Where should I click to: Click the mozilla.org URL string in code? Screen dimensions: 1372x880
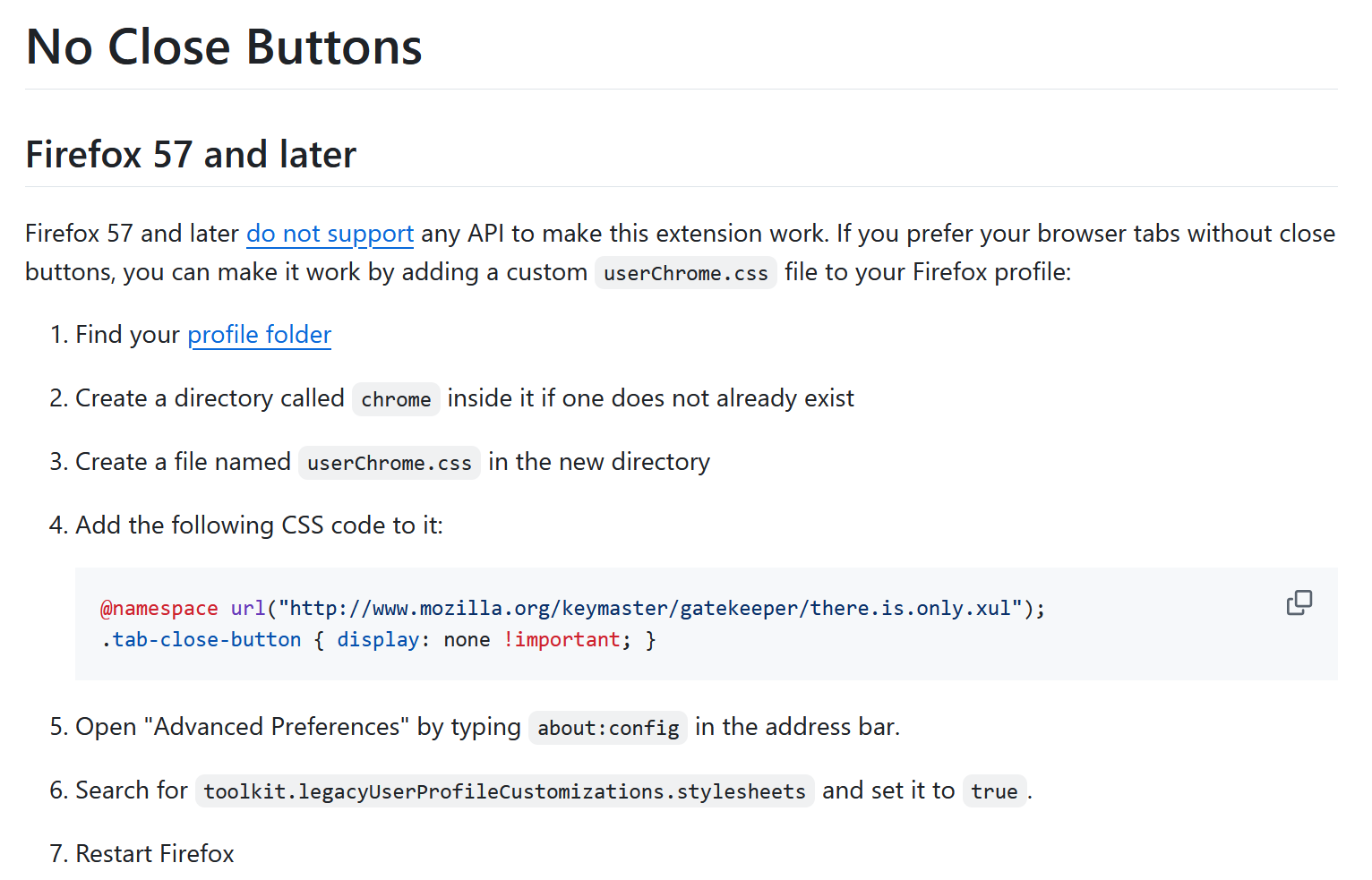650,609
